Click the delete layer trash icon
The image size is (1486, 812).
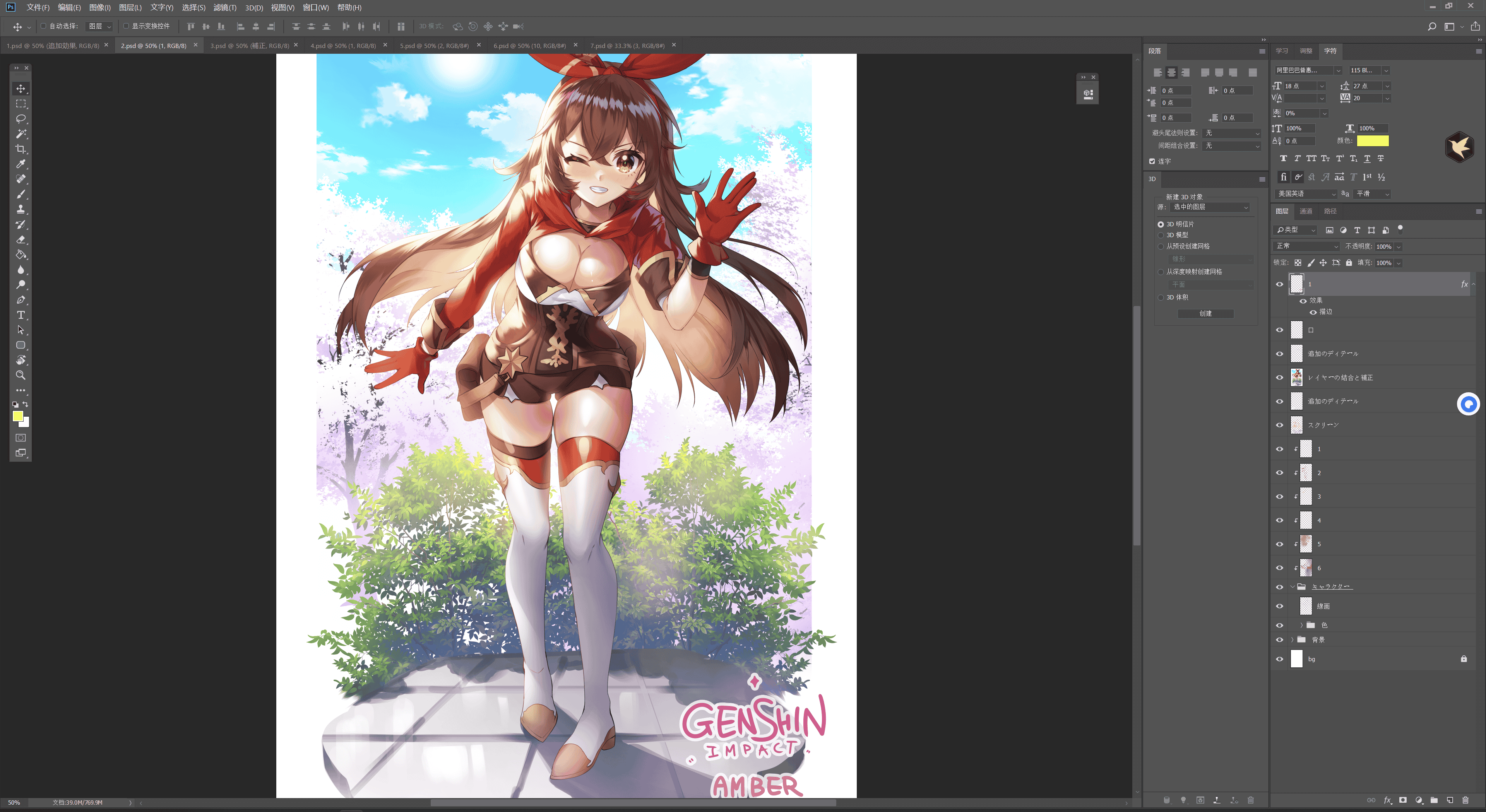click(1465, 800)
